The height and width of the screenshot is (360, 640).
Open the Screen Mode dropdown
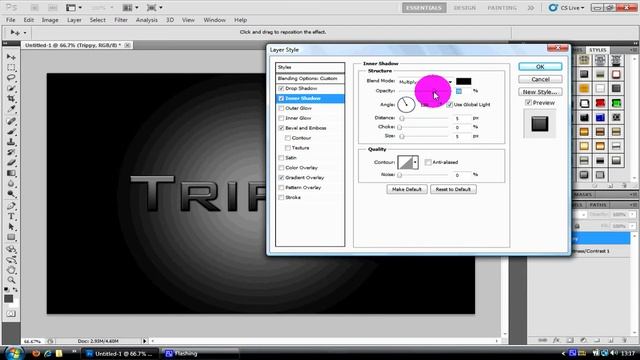click(154, 8)
